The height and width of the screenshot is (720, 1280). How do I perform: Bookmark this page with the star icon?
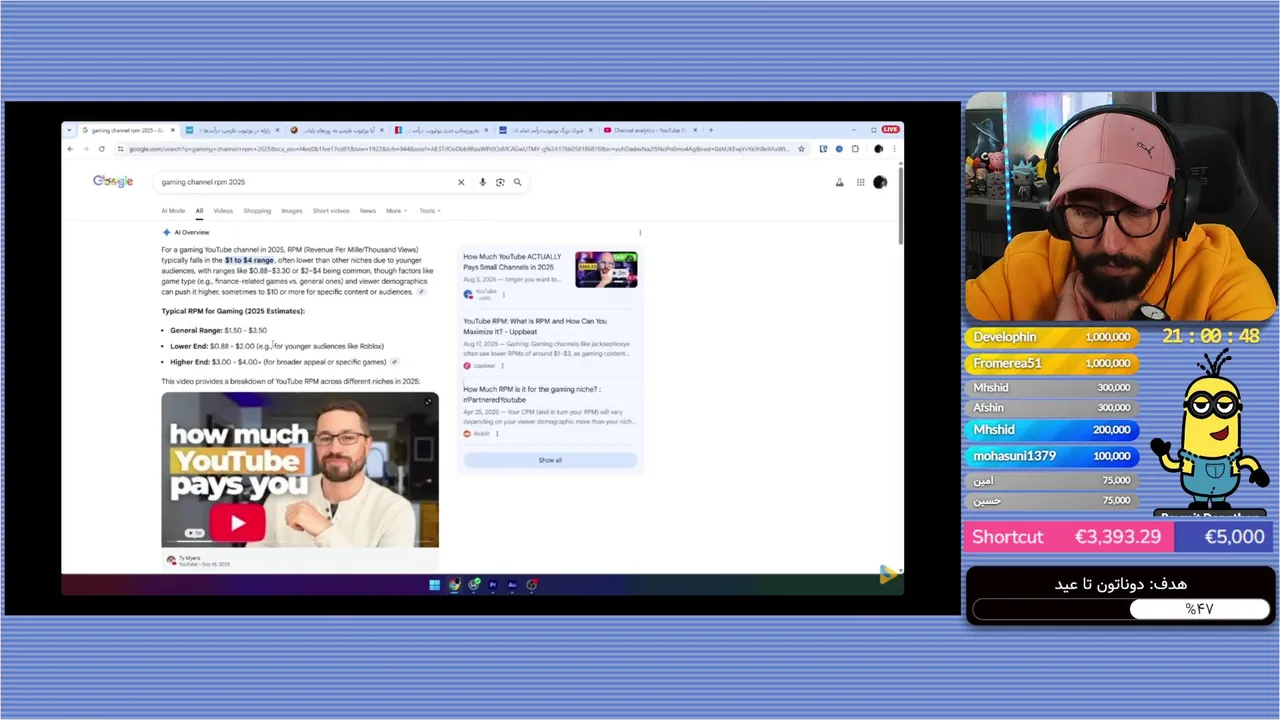coord(801,149)
